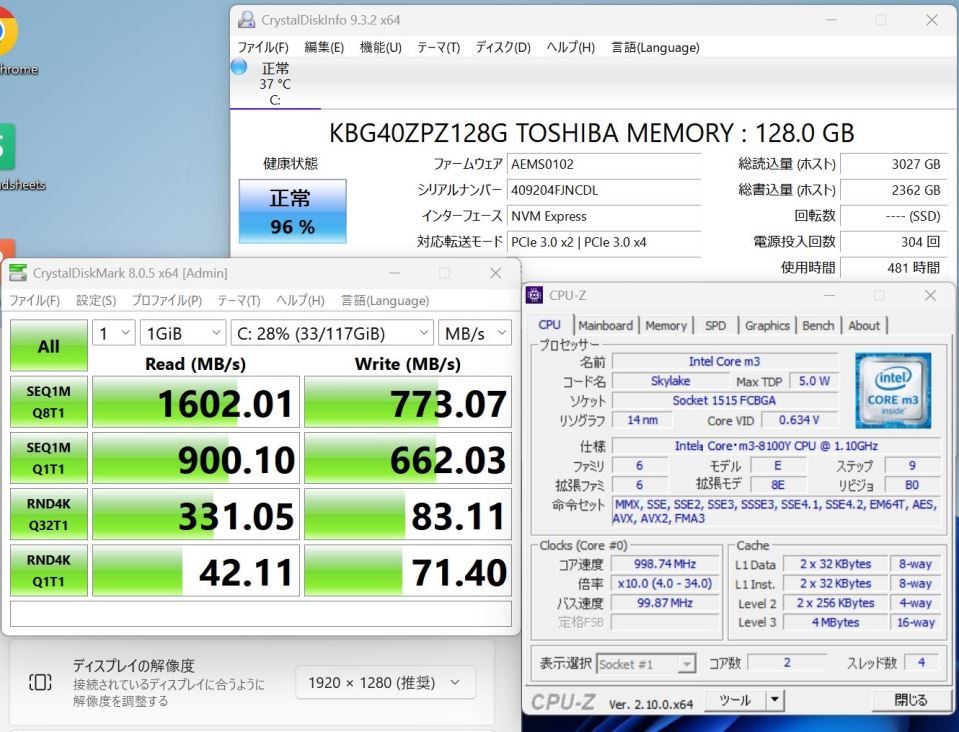Open the test count dropdown showing 1
Screen dimensions: 959x732
114,333
